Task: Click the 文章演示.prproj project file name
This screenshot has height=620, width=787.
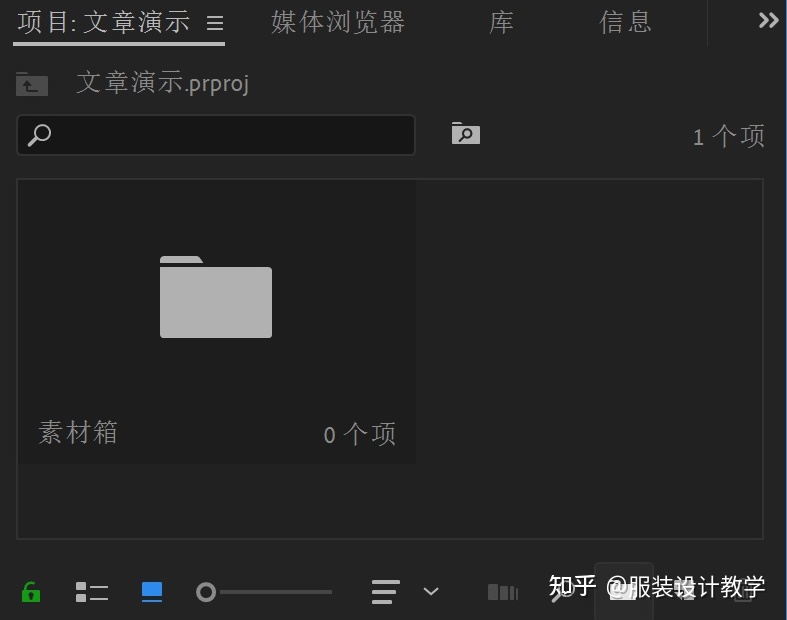Action: [163, 83]
